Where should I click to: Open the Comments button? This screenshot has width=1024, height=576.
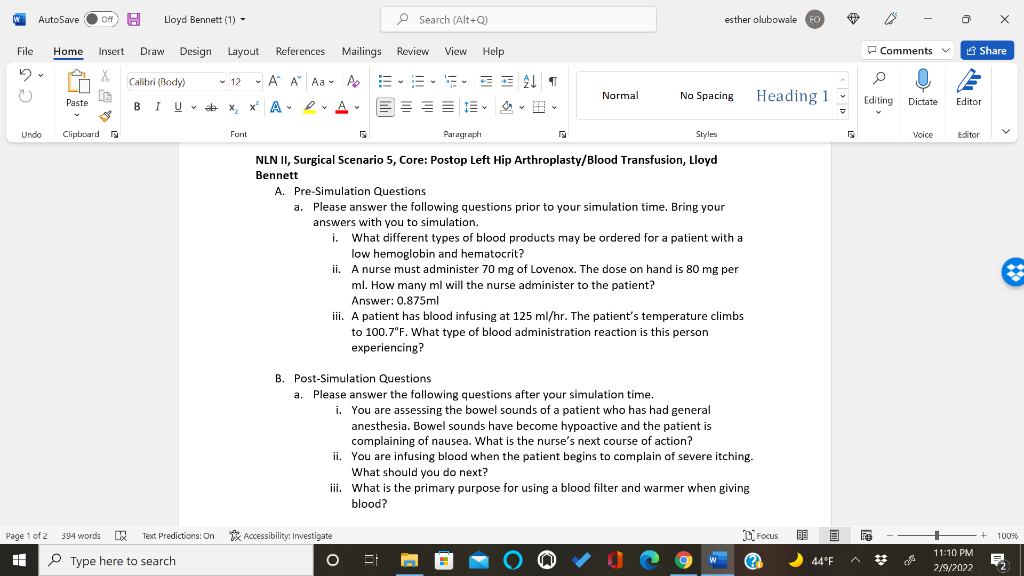pyautogui.click(x=906, y=50)
